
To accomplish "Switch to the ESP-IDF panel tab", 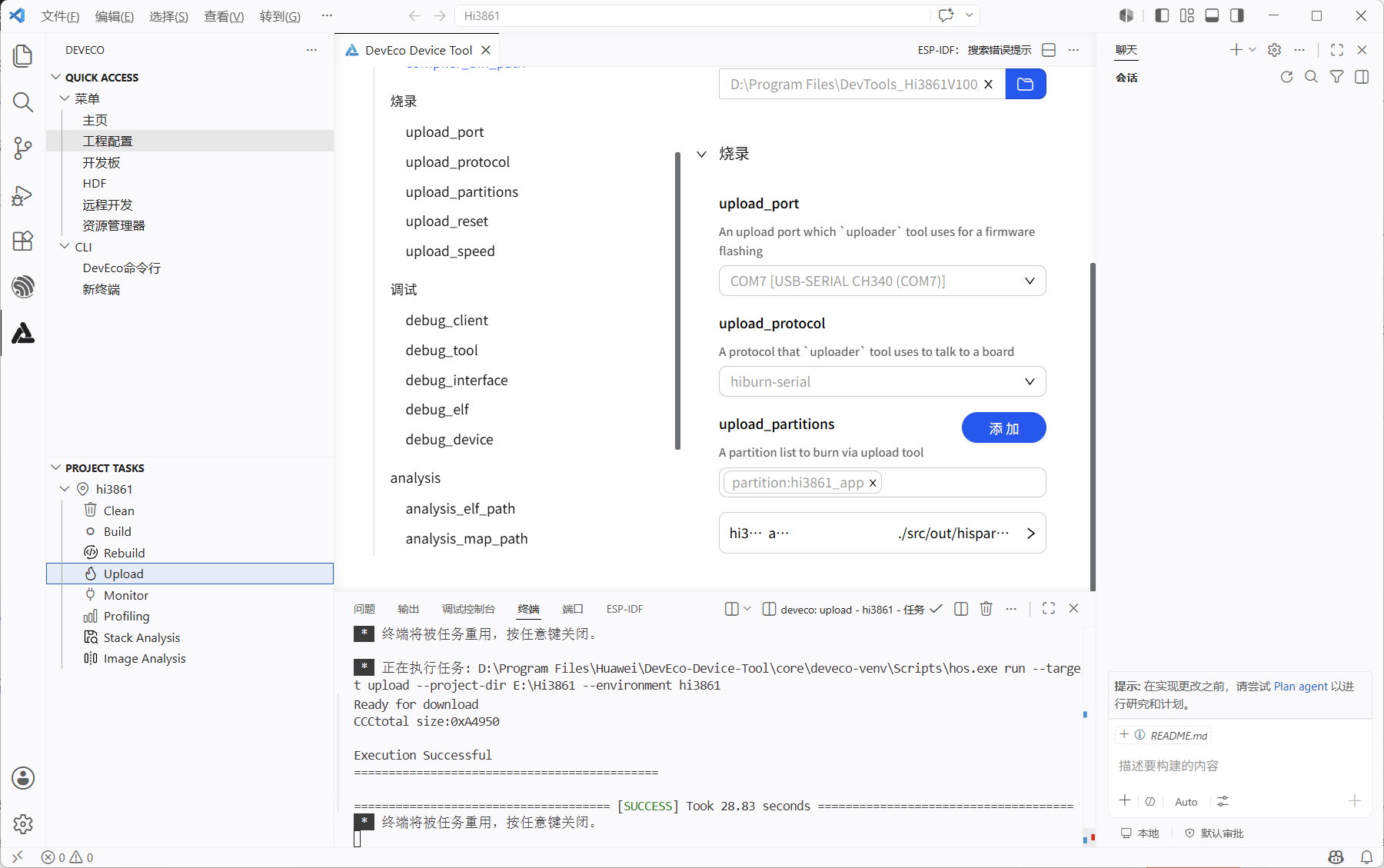I will pos(624,609).
